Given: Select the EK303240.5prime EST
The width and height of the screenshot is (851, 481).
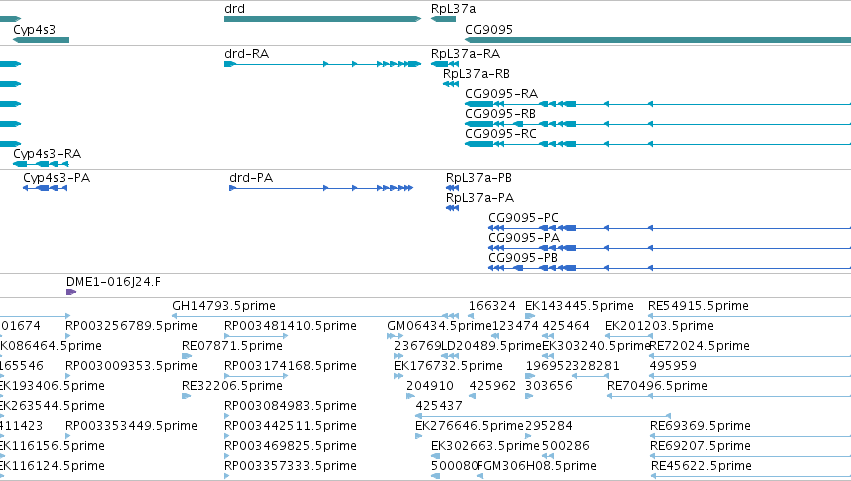Looking at the screenshot, I should 548,356.
